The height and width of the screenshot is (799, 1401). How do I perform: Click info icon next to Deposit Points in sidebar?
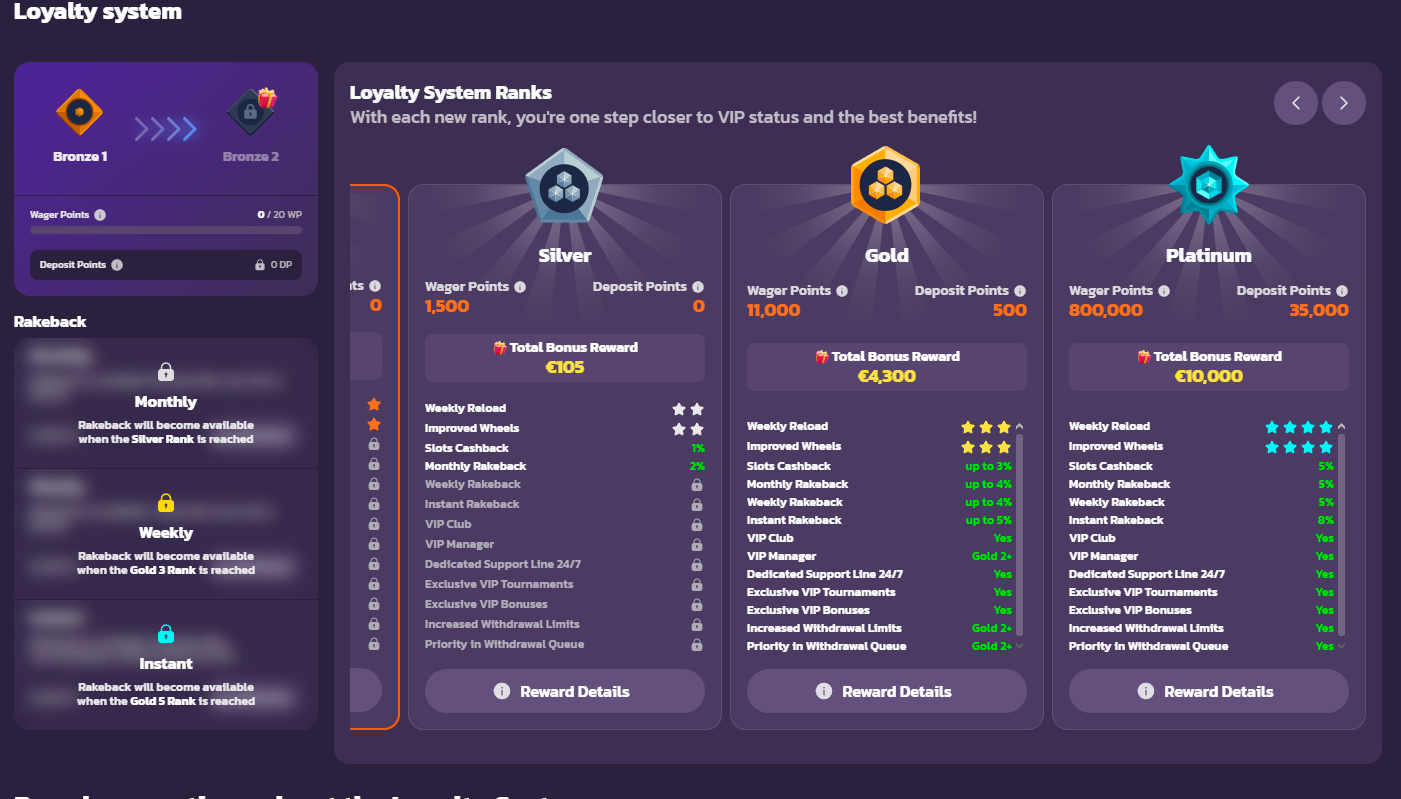(x=117, y=265)
